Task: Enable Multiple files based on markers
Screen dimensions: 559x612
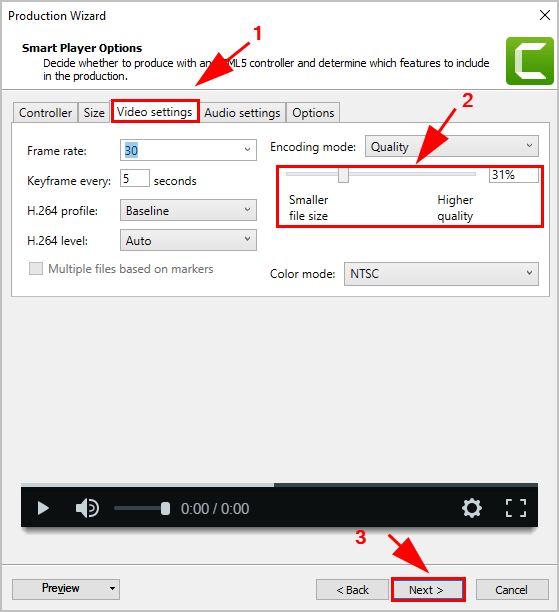Action: 36,269
